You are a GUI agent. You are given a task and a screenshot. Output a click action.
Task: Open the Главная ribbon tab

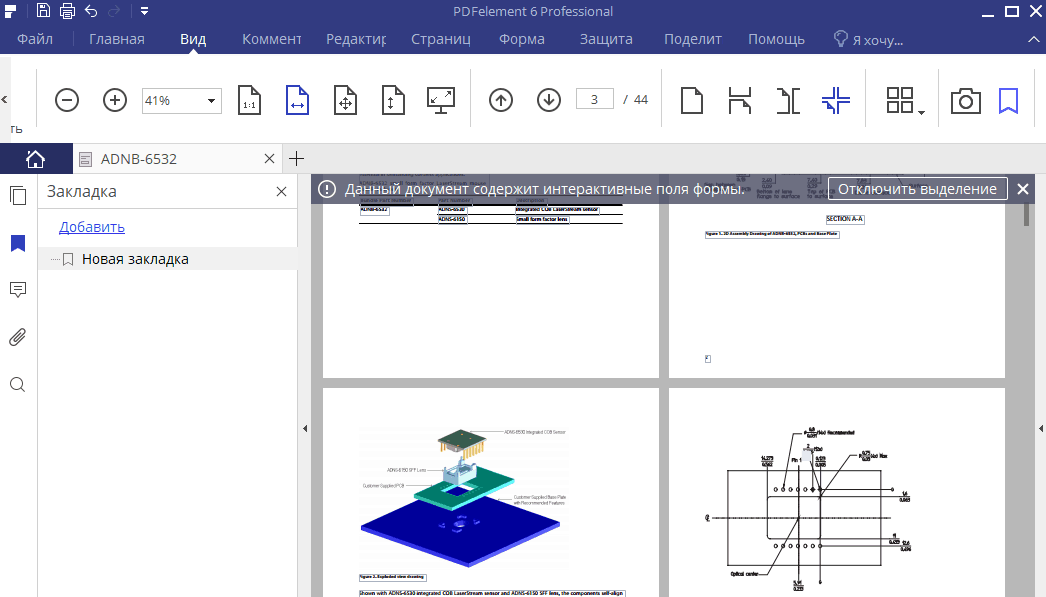(x=117, y=40)
